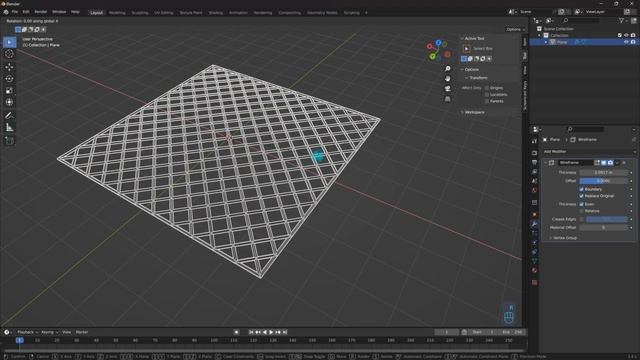Image resolution: width=640 pixels, height=360 pixels.
Task: Open Wireframe modifier extra options dropdown arrow
Action: [x=617, y=162]
